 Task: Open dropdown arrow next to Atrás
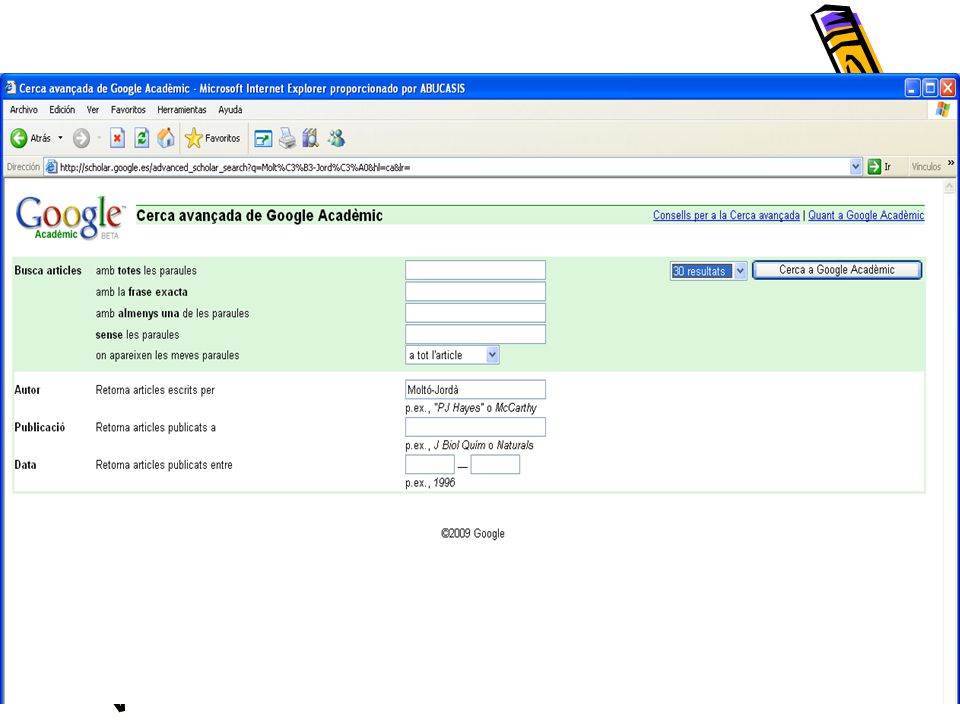tap(60, 138)
